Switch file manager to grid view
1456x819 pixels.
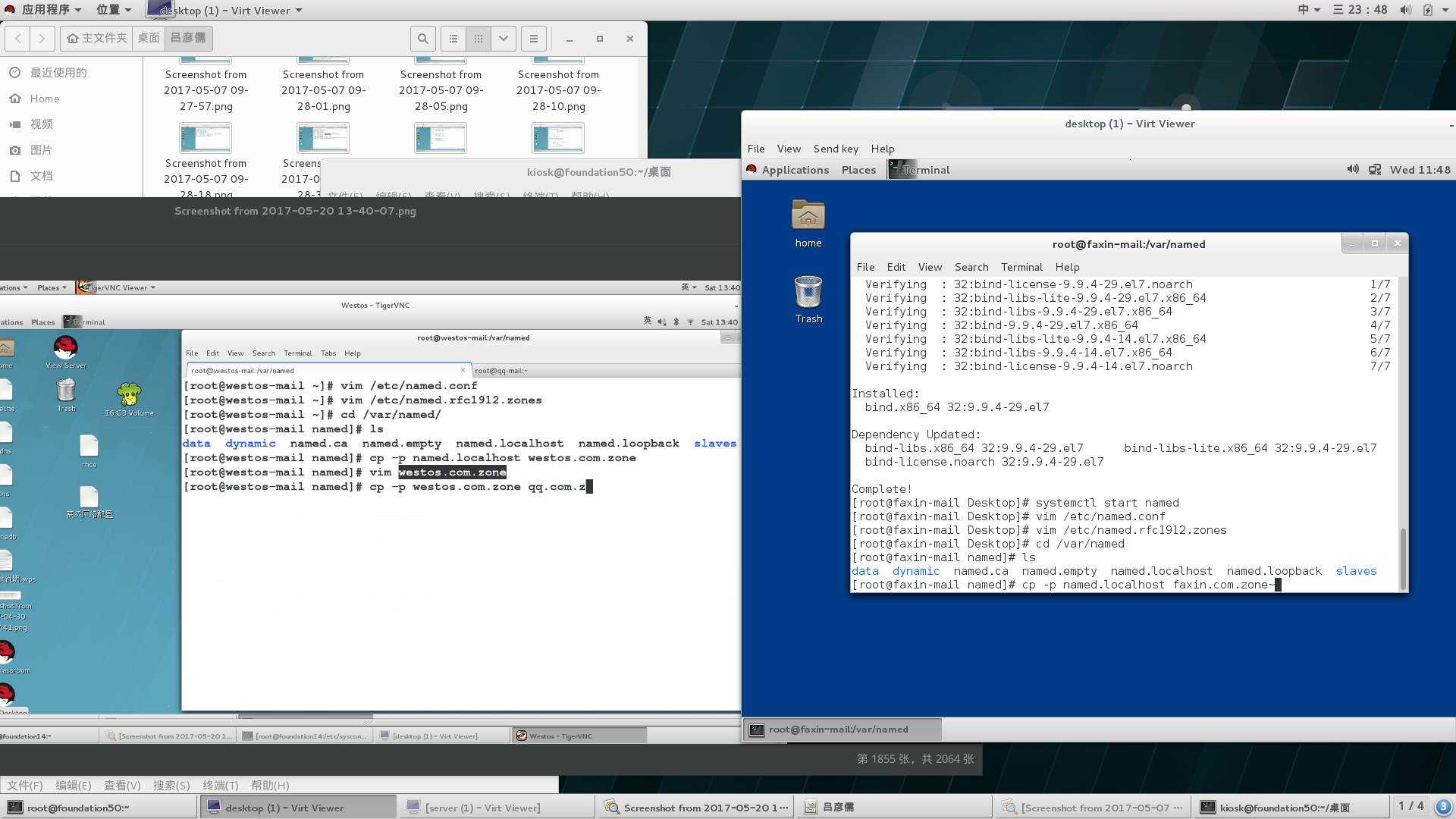[x=479, y=38]
